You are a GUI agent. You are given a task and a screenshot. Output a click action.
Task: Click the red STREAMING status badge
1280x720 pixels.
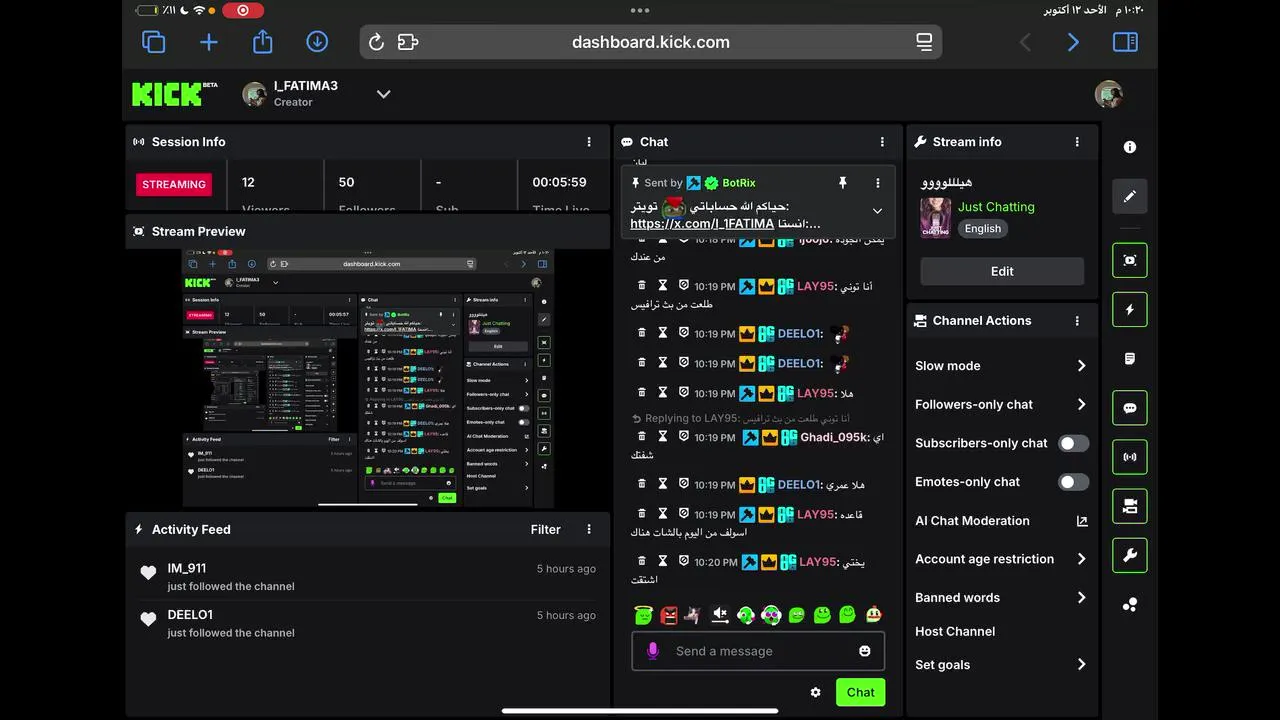click(x=174, y=184)
